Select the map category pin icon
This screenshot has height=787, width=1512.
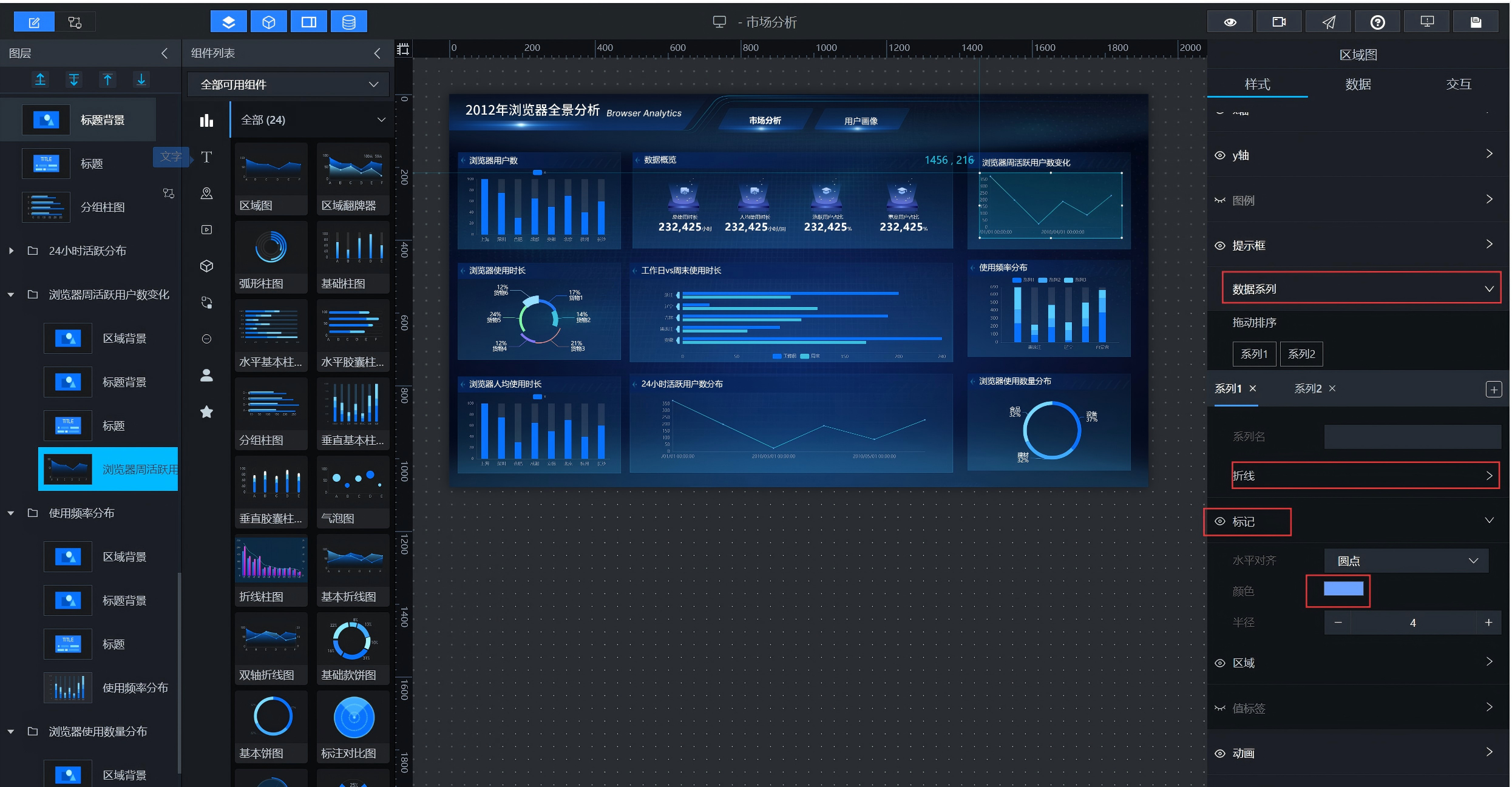click(206, 193)
